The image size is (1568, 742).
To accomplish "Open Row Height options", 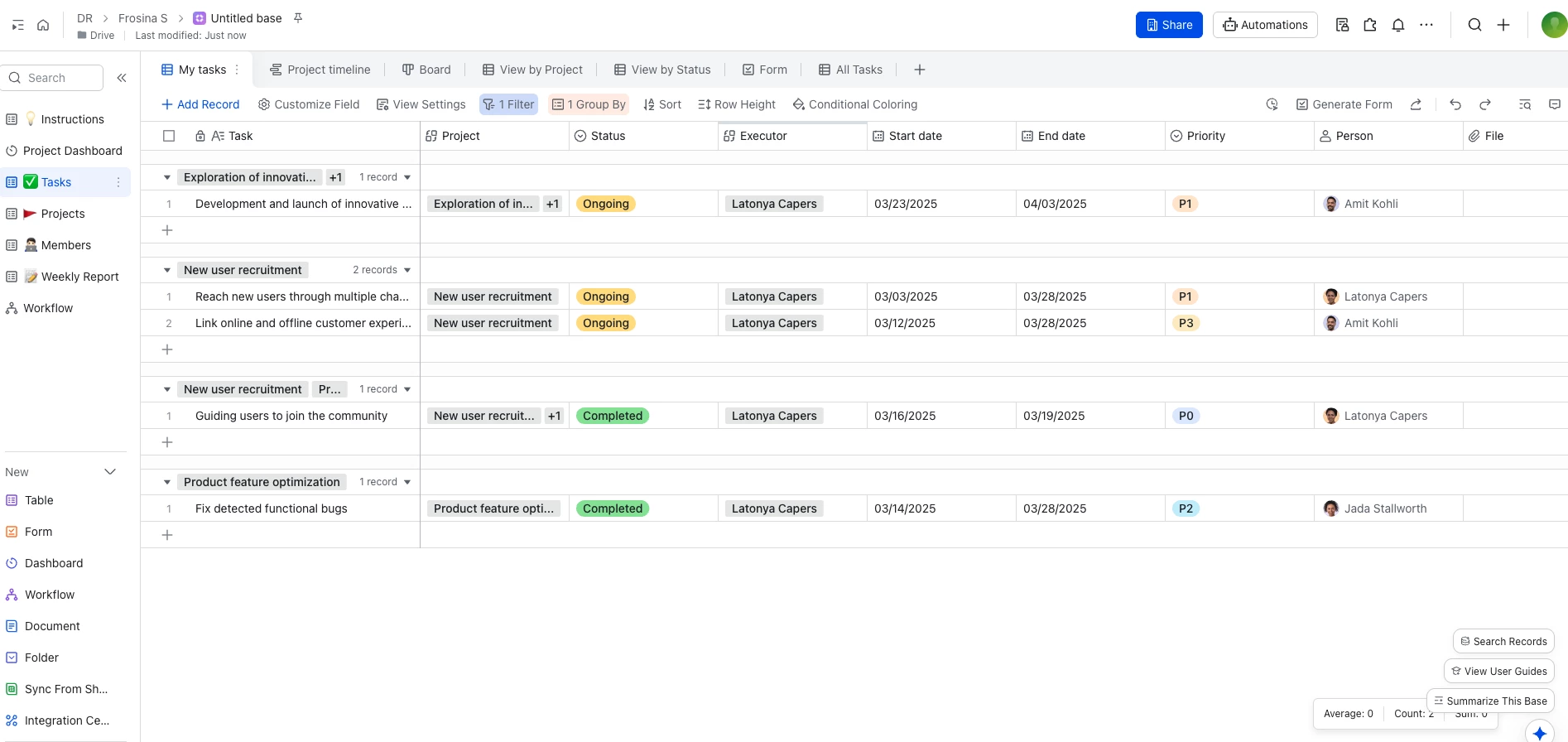I will pos(737,104).
